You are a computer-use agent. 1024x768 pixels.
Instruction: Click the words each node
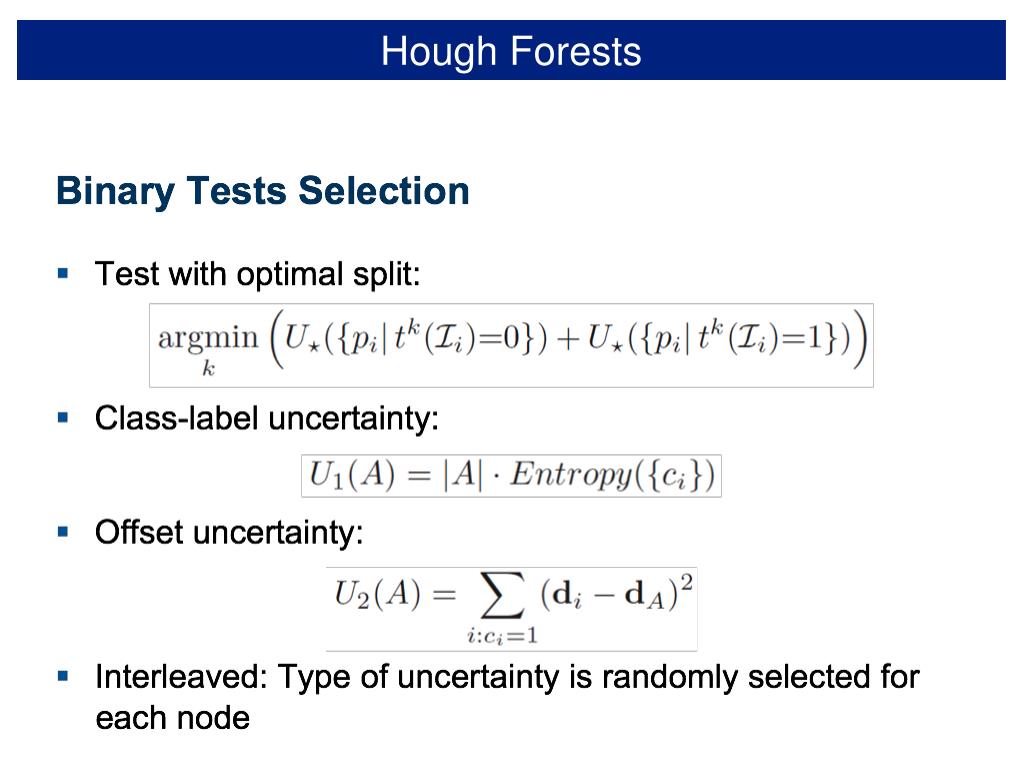coord(172,718)
